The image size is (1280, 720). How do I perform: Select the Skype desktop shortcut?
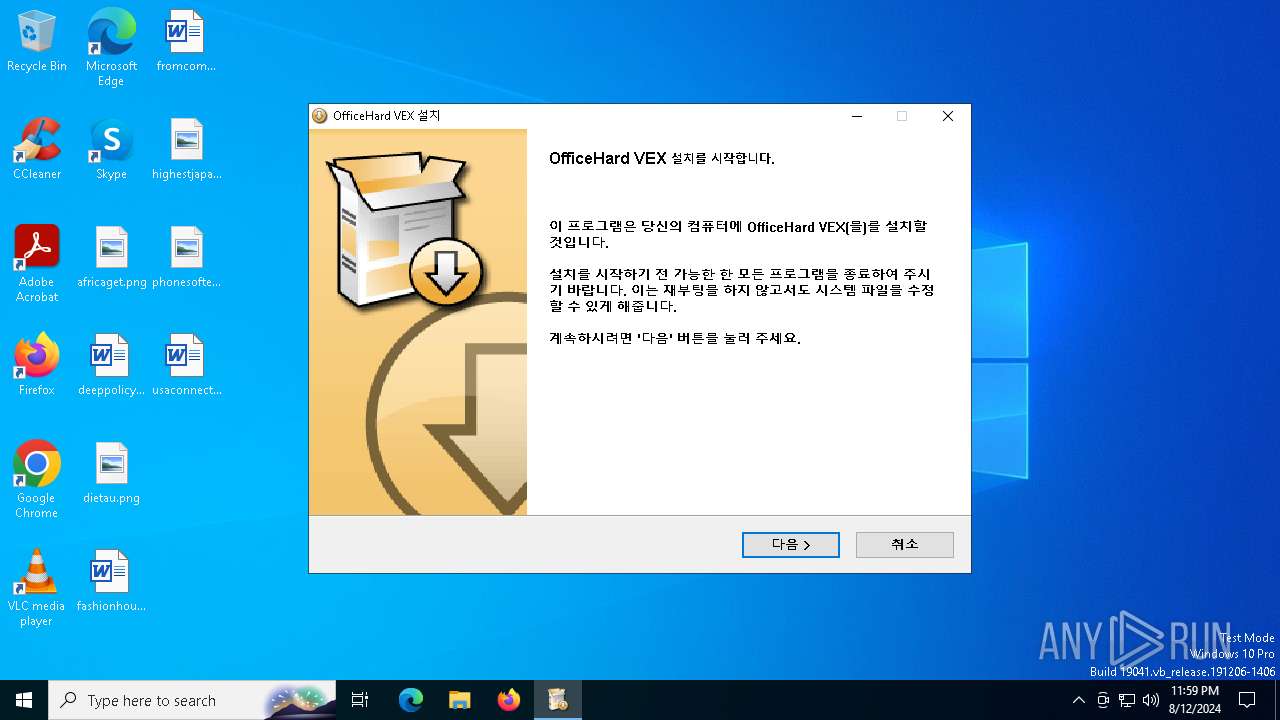111,150
